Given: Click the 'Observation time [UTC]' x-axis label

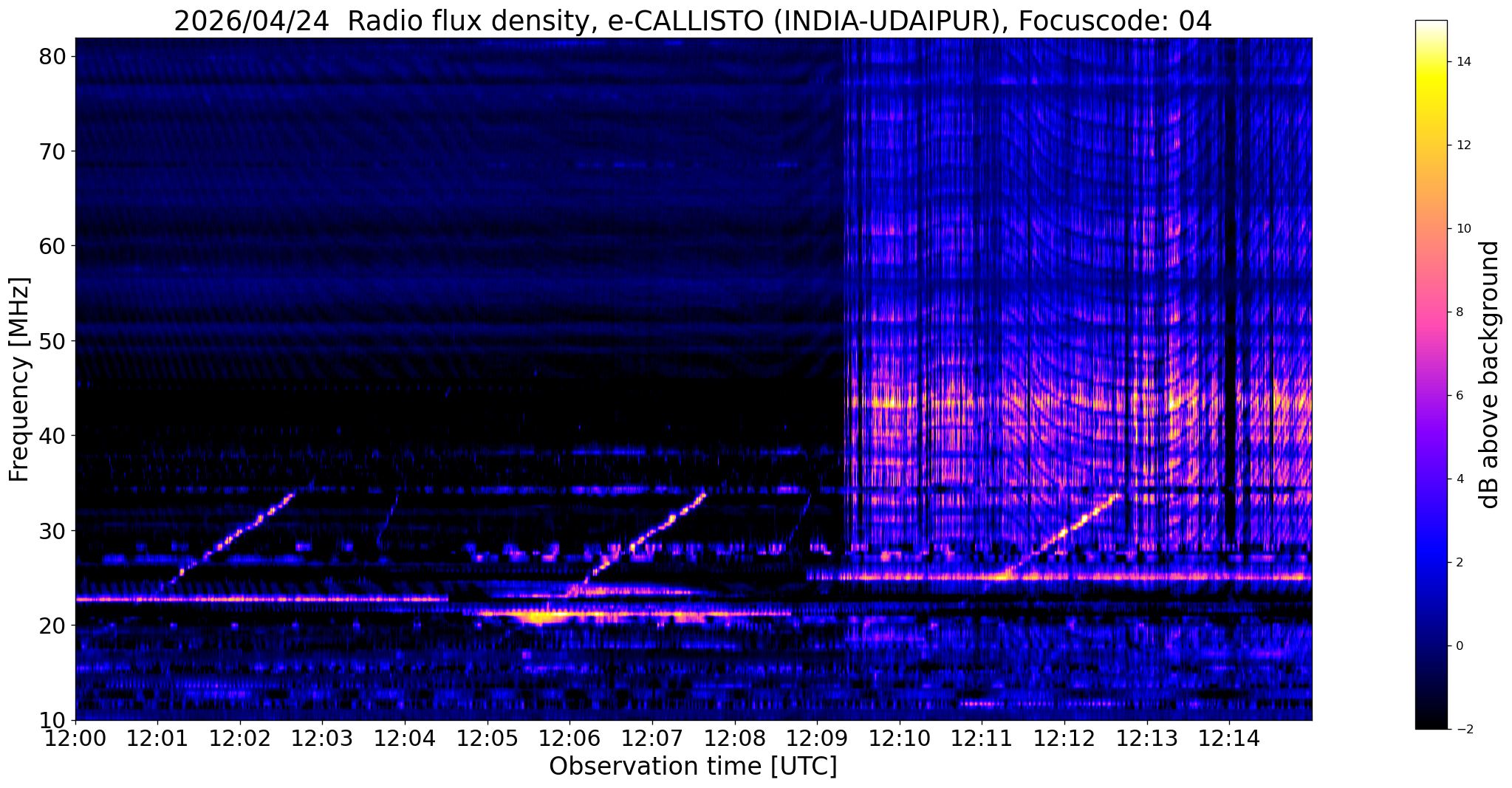Looking at the screenshot, I should tap(693, 766).
